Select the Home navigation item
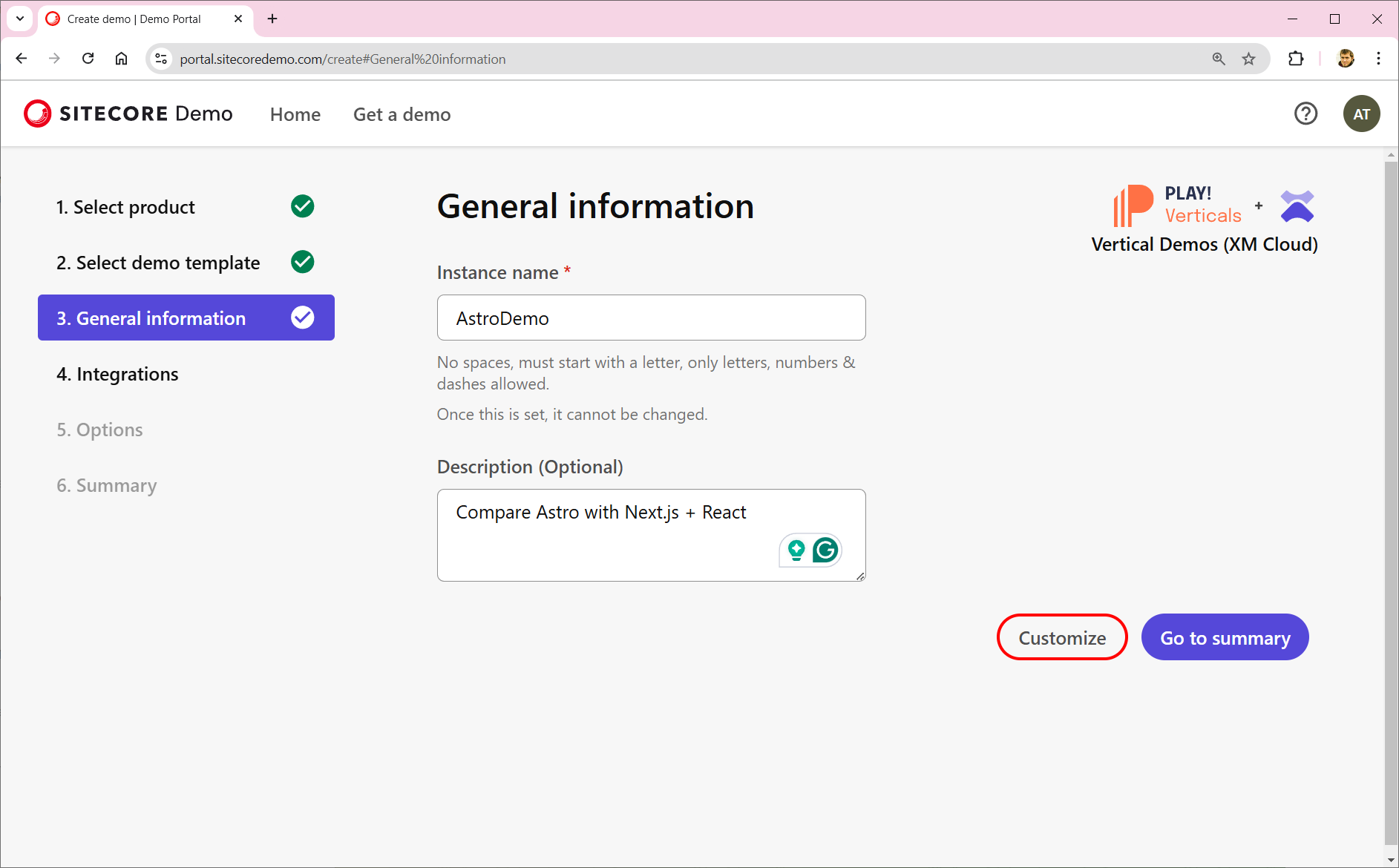 tap(295, 114)
